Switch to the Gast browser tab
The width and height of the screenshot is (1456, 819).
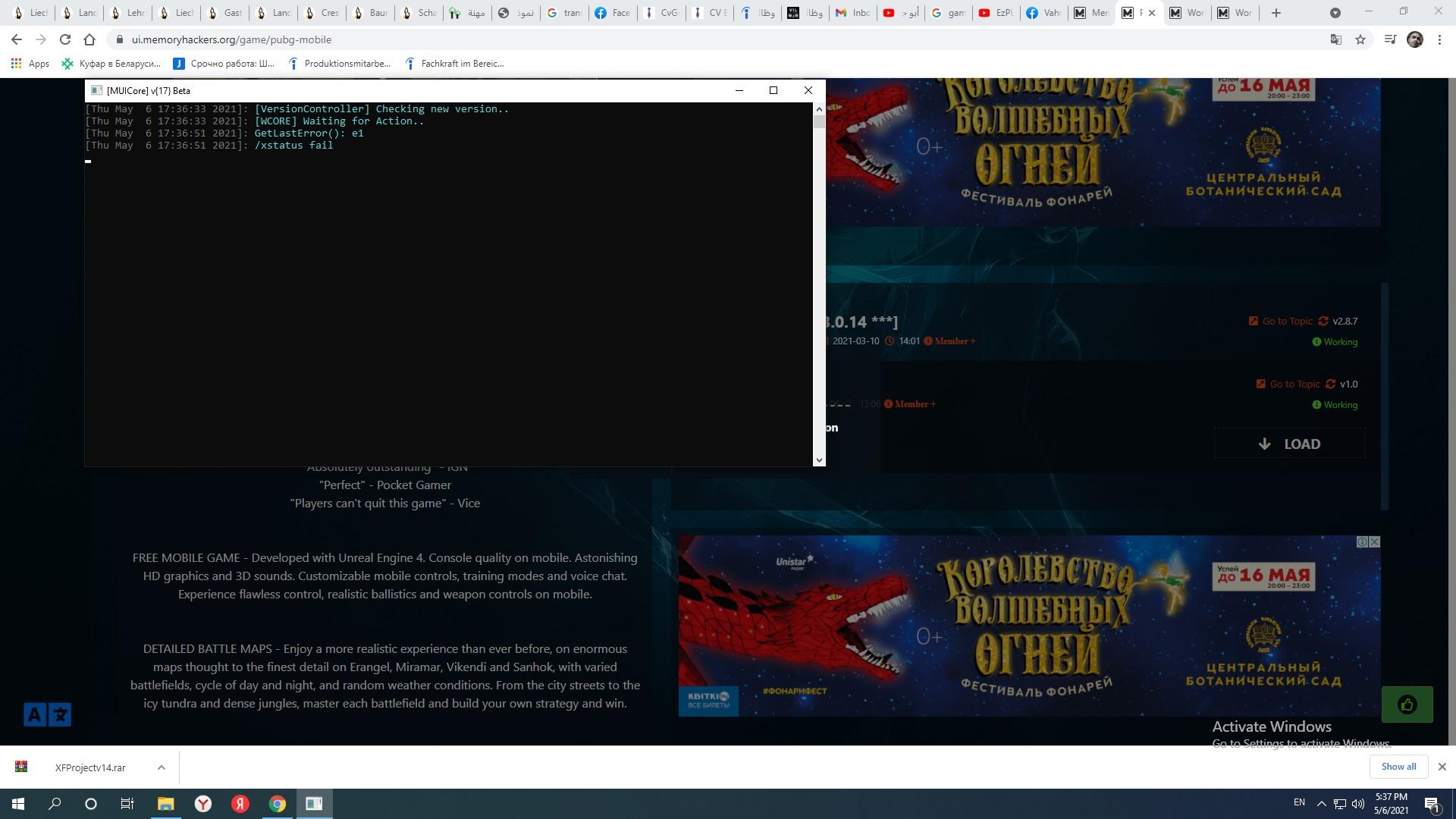224,13
